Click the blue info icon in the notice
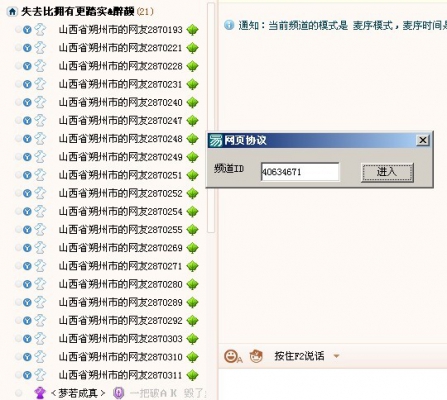447x400 pixels. click(229, 25)
